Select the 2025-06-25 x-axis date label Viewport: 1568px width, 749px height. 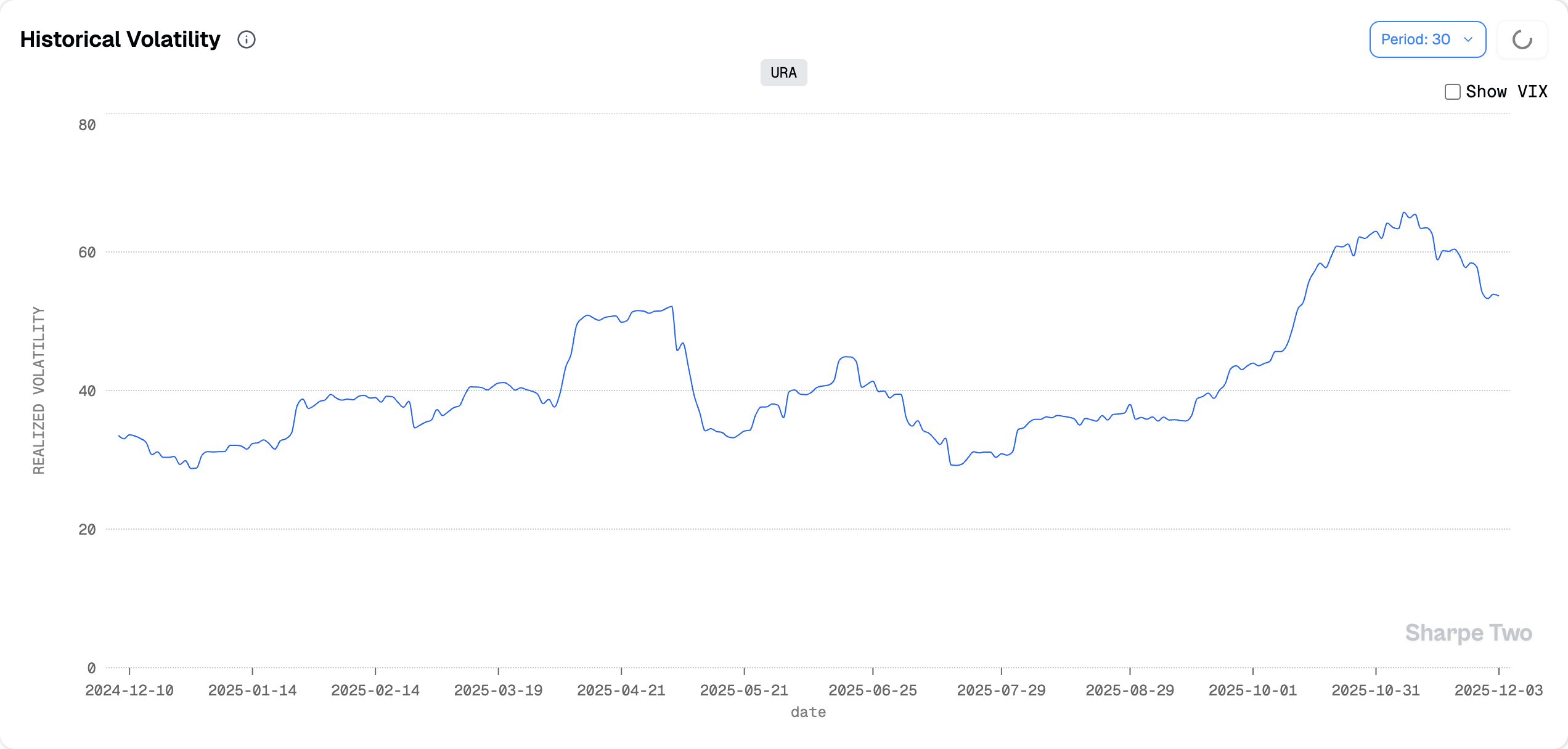(872, 690)
